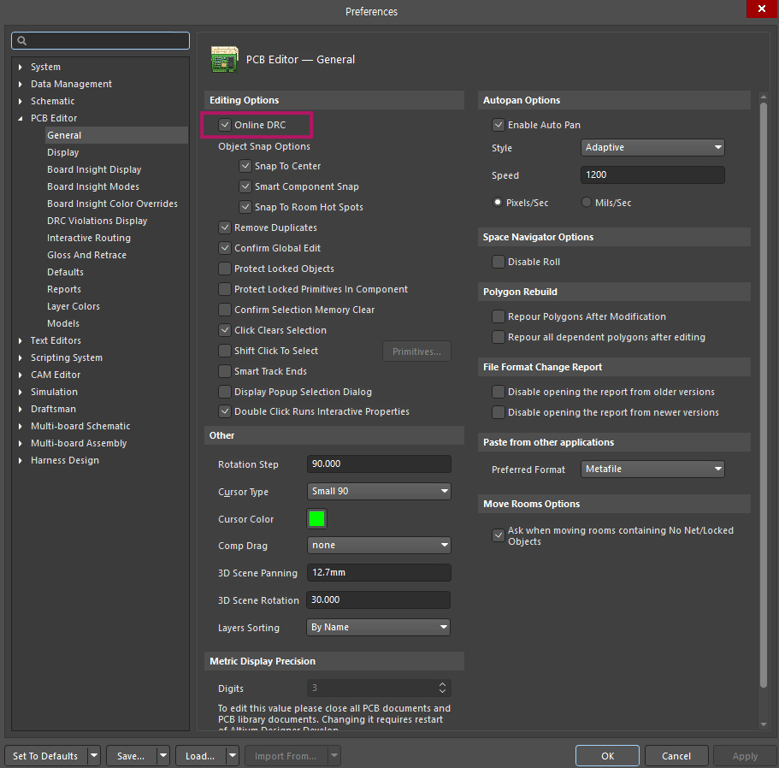Click the 3D Scene Panning field
779x768 pixels.
point(379,572)
